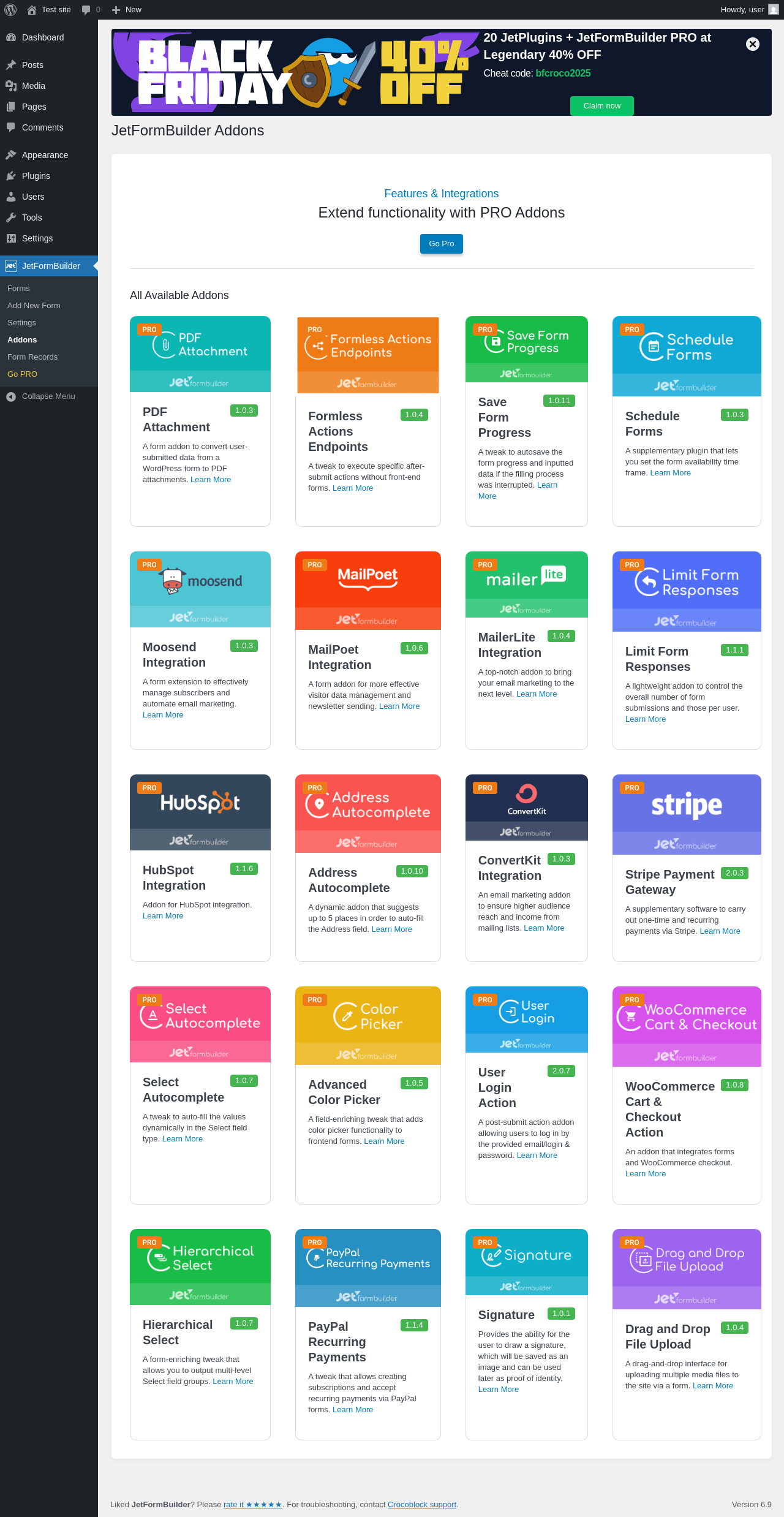Open the Dashboard menu label

[x=43, y=37]
